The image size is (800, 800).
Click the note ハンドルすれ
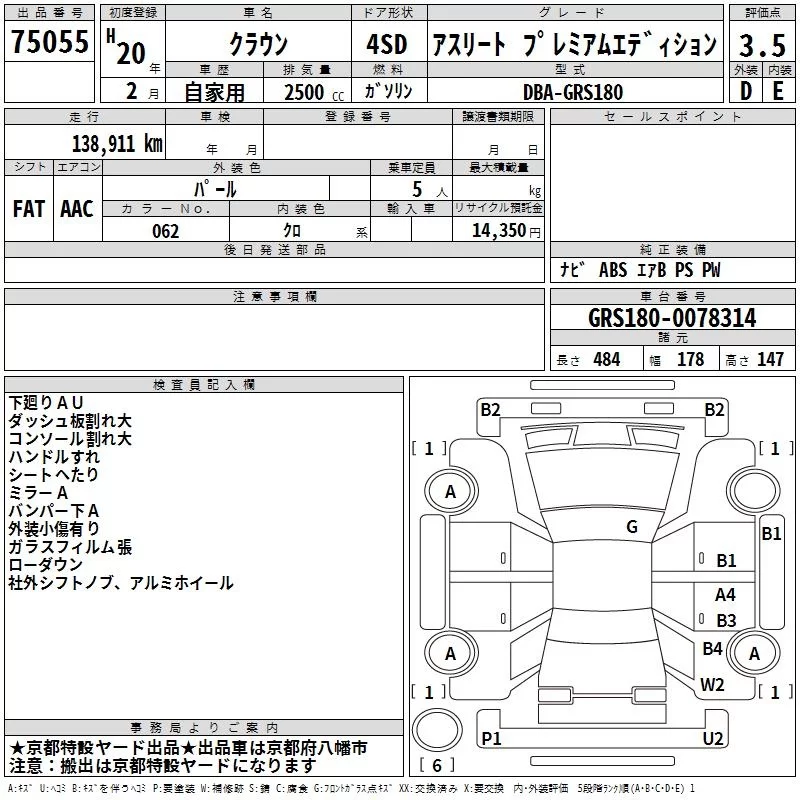(54, 456)
